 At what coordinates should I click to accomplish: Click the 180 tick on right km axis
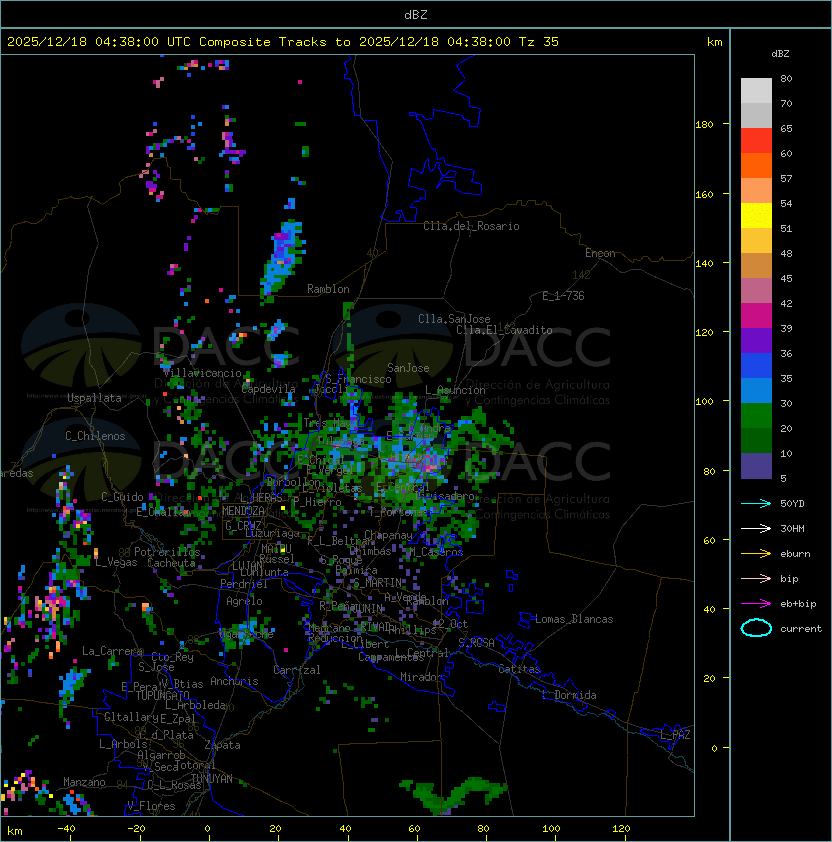[x=704, y=125]
